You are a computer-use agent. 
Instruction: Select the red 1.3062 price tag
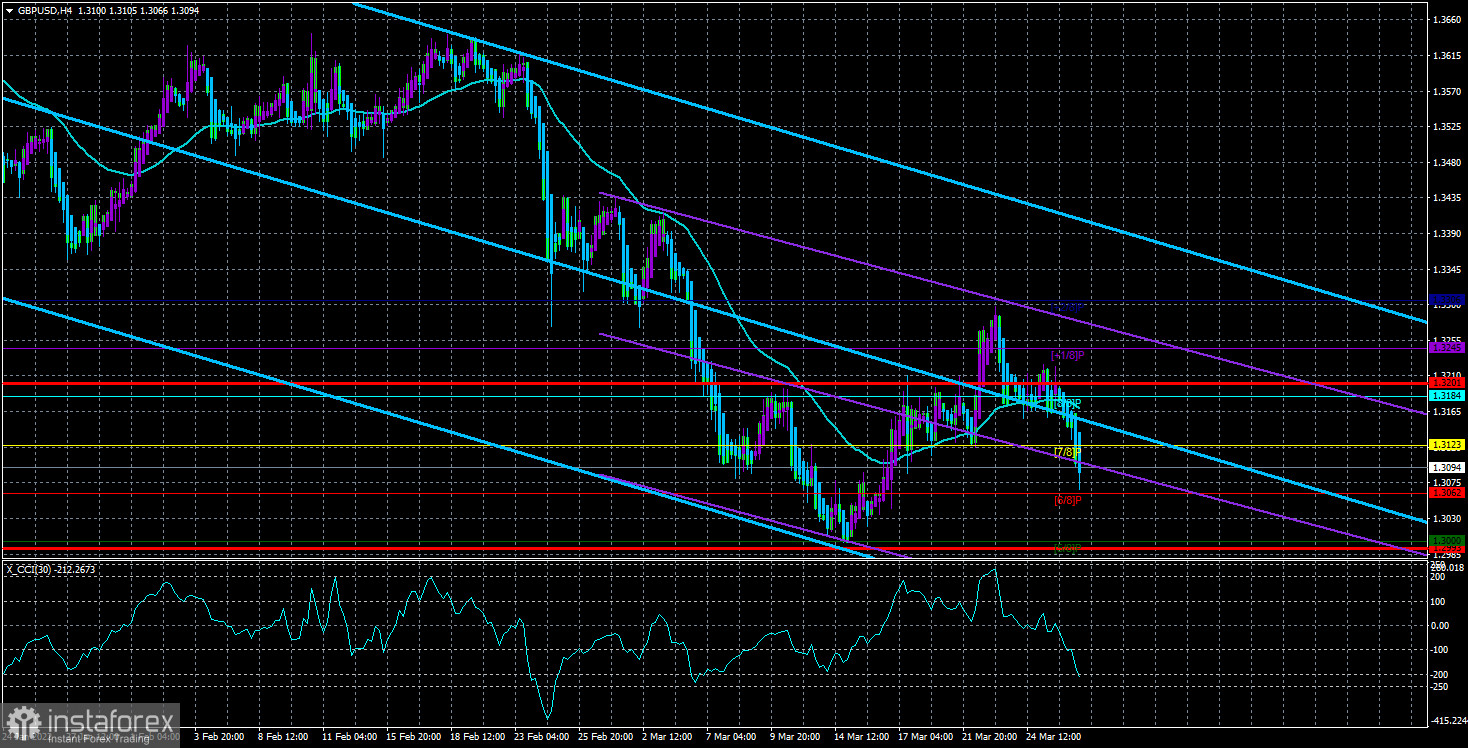(x=1447, y=492)
